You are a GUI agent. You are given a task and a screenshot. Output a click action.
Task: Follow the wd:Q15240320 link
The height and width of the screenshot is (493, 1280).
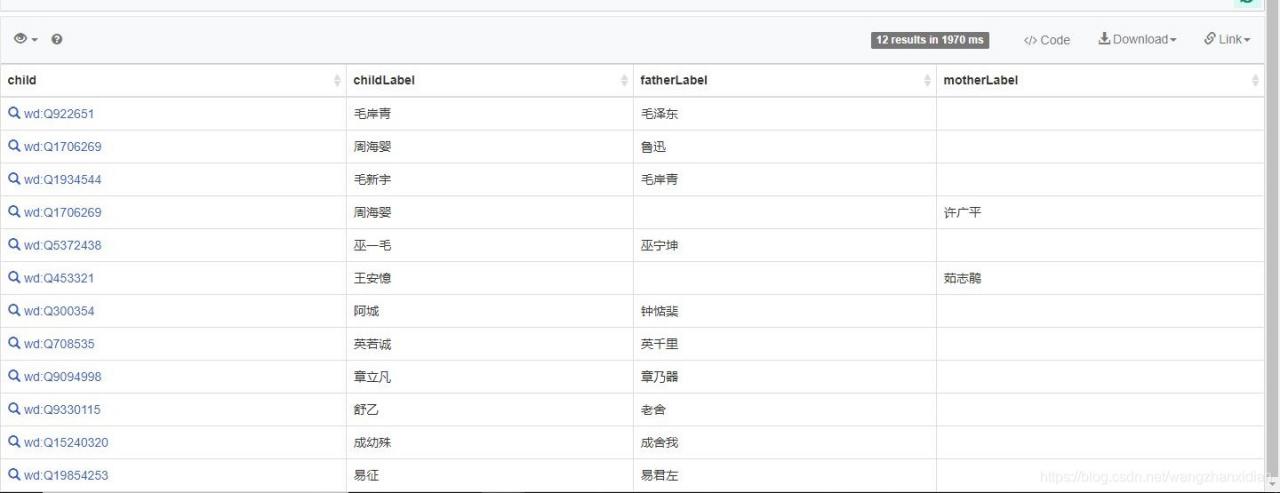(66, 443)
